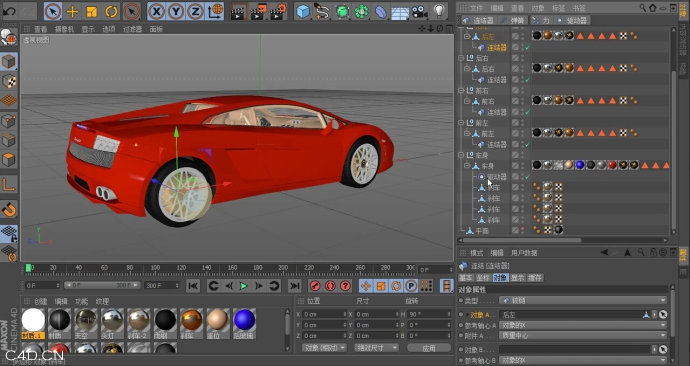Image resolution: width=690 pixels, height=366 pixels.
Task: Toggle the green enable checkmark on 驱动器 row
Action: coord(527,177)
